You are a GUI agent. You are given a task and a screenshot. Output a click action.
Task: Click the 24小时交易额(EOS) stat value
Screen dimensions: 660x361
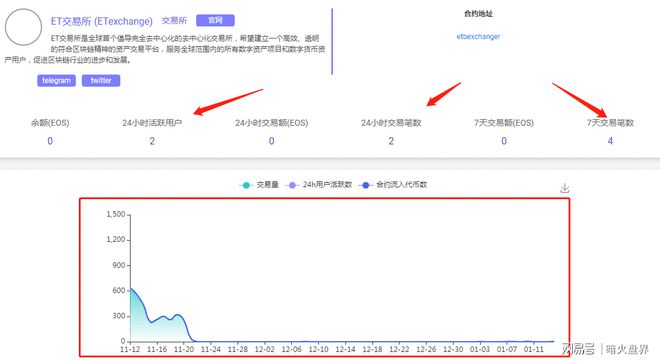pos(271,141)
